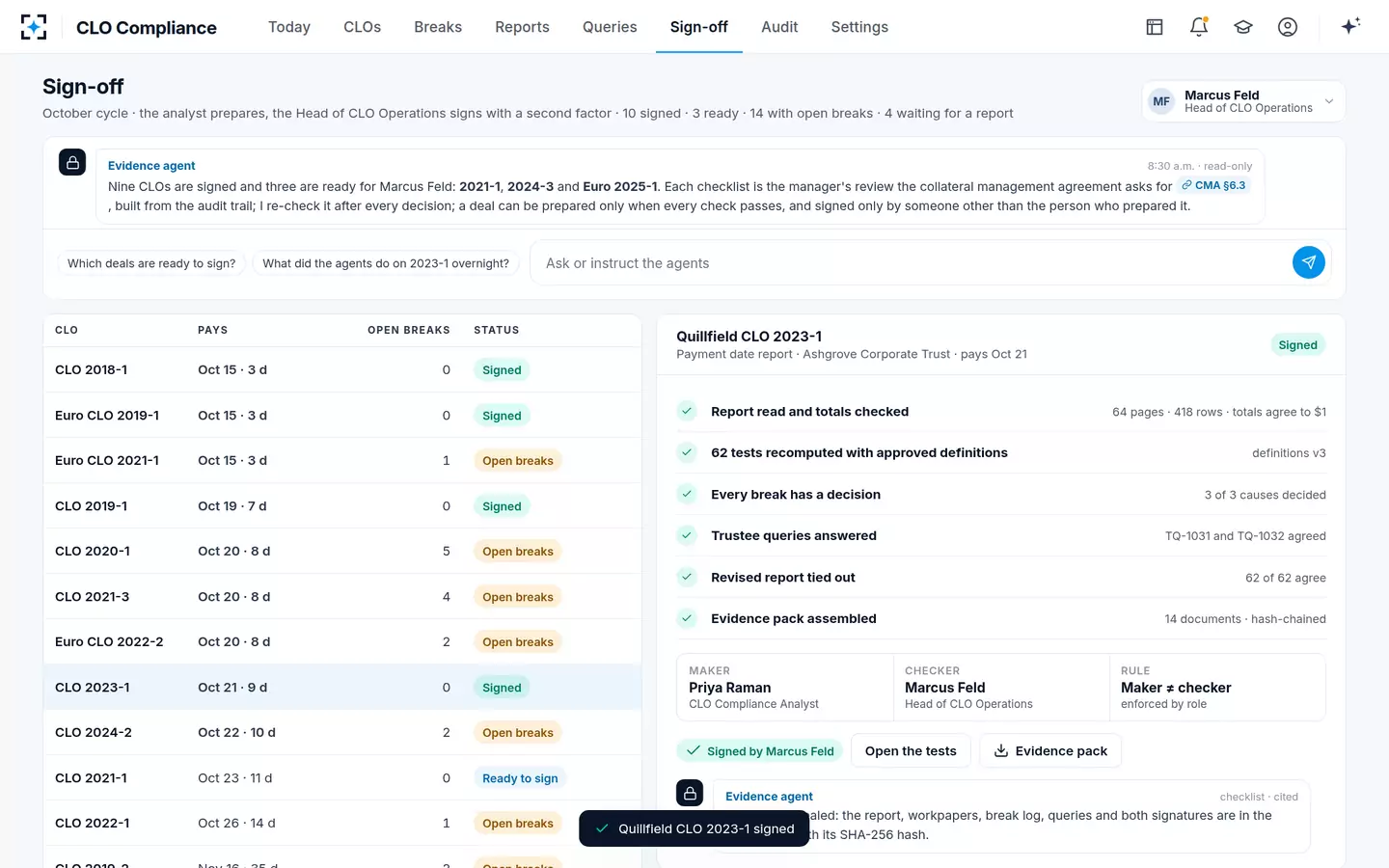Click 'TQ-1031 and TQ-1032 agreed' detail
This screenshot has height=868, width=1389.
(x=1245, y=536)
